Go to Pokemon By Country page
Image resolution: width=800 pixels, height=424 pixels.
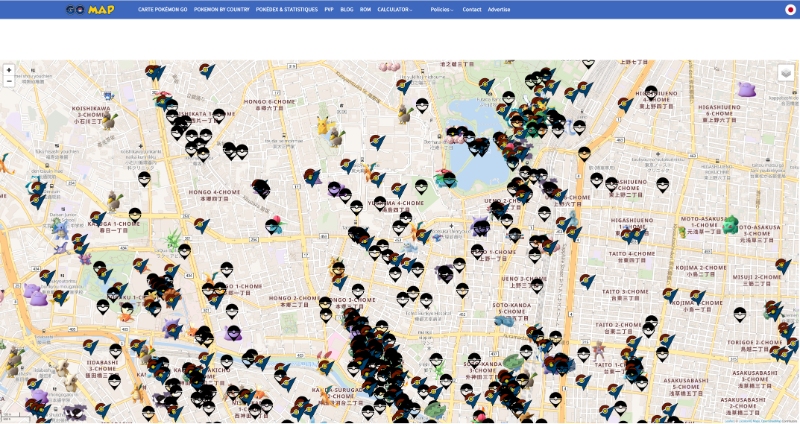[x=221, y=9]
